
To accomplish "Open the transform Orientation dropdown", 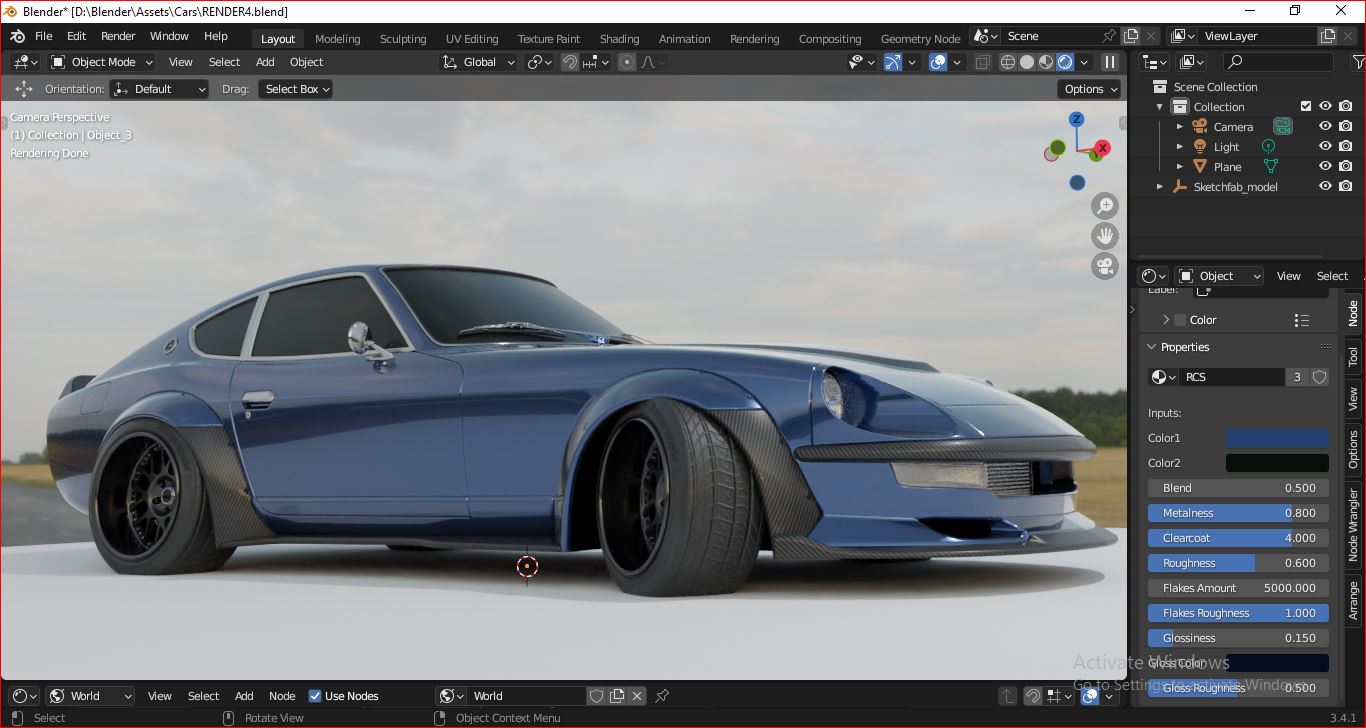I will coord(158,89).
